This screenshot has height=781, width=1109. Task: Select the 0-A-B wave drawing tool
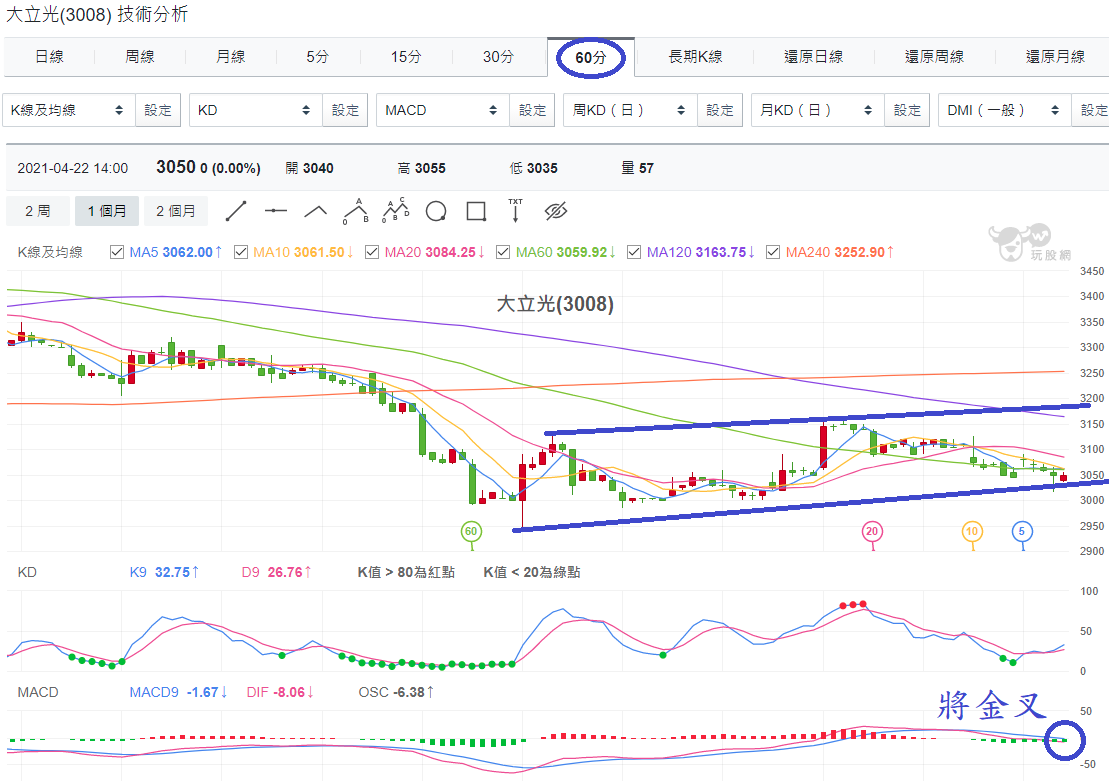coord(356,211)
